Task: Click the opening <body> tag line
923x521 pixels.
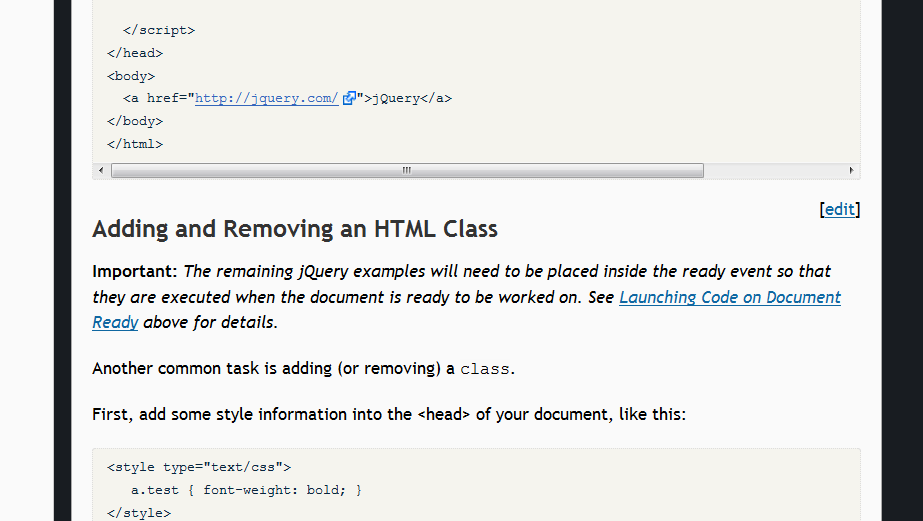Action: [130, 76]
